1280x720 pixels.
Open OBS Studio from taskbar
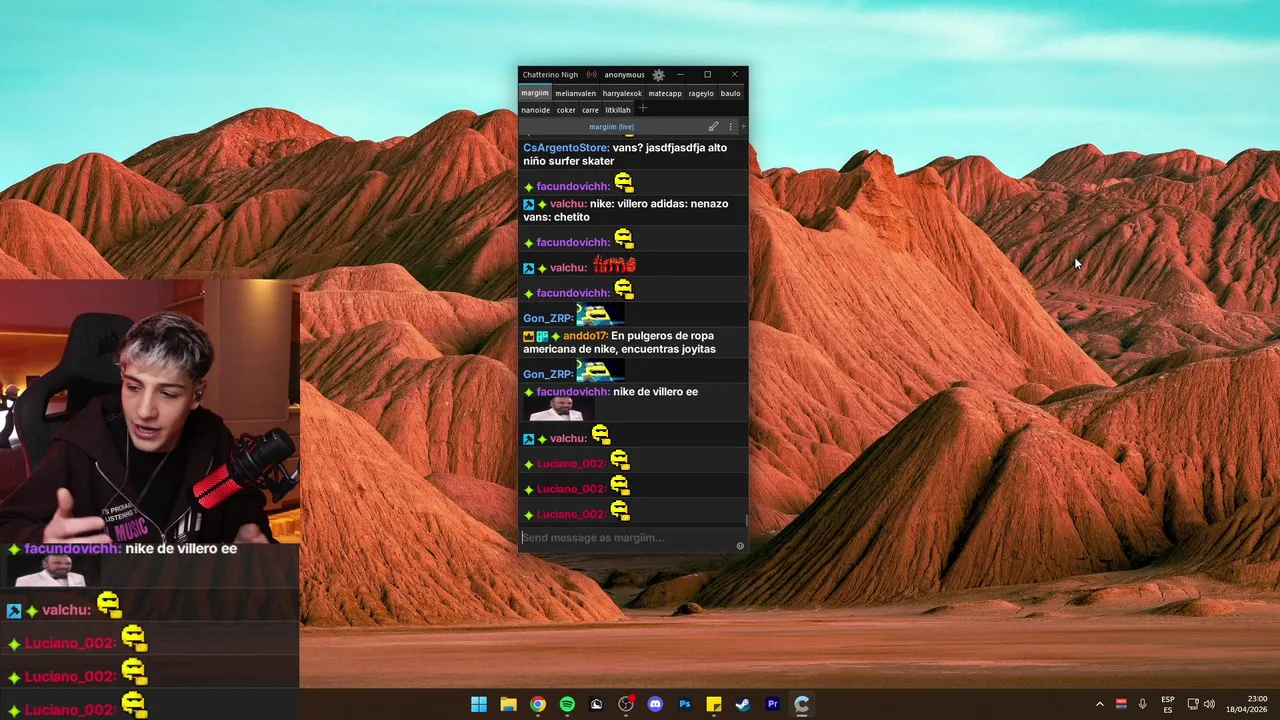pyautogui.click(x=626, y=704)
